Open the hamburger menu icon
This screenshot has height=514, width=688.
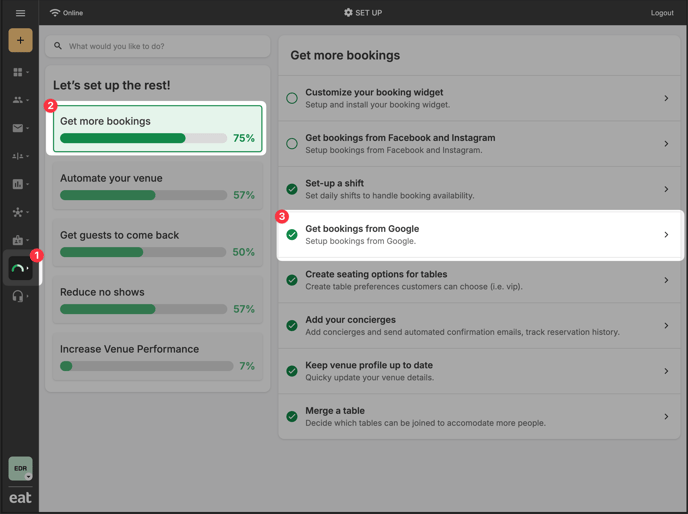[20, 13]
